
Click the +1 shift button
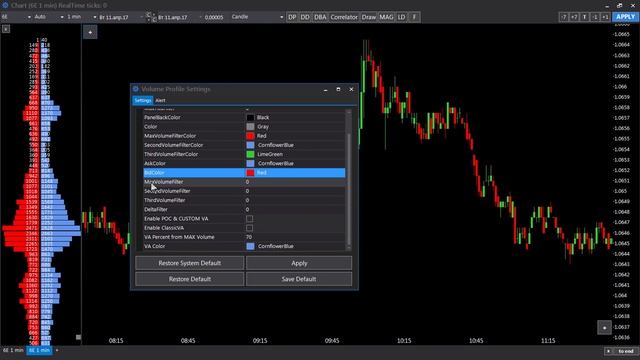(x=605, y=17)
